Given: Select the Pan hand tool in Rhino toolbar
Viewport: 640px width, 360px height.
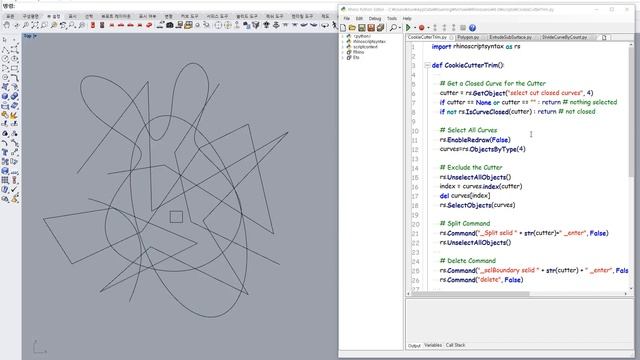Looking at the screenshot, I should tap(7, 25).
